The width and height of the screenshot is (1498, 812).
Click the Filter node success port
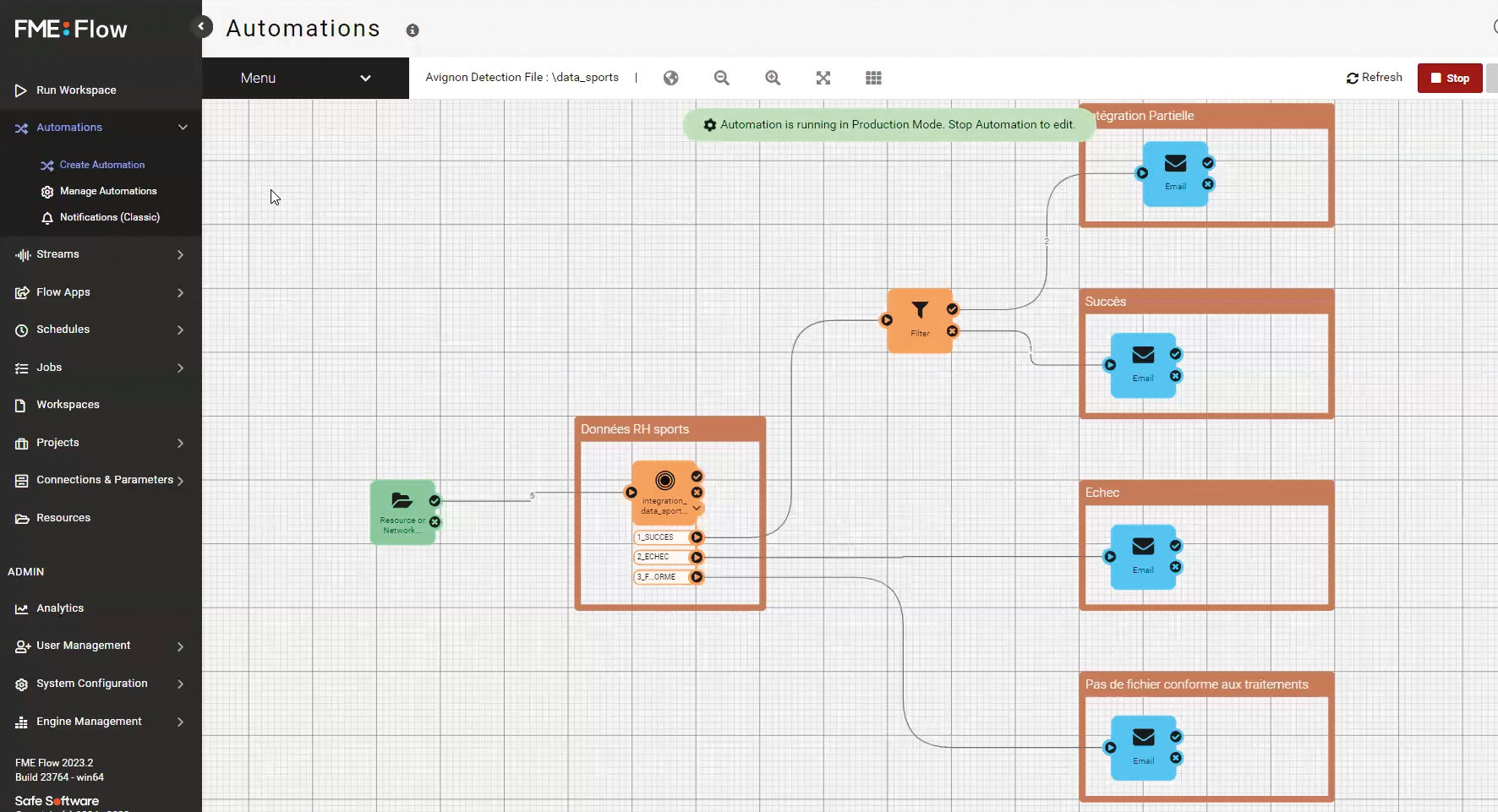pyautogui.click(x=953, y=309)
